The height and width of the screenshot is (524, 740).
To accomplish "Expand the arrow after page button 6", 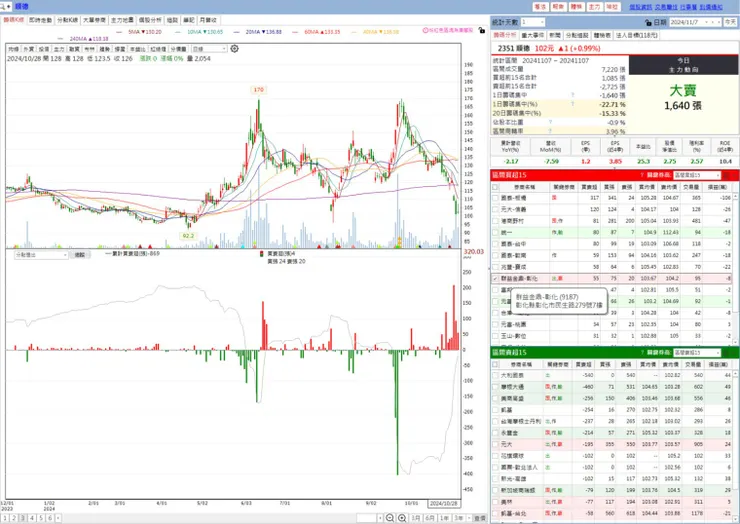I will (58, 518).
